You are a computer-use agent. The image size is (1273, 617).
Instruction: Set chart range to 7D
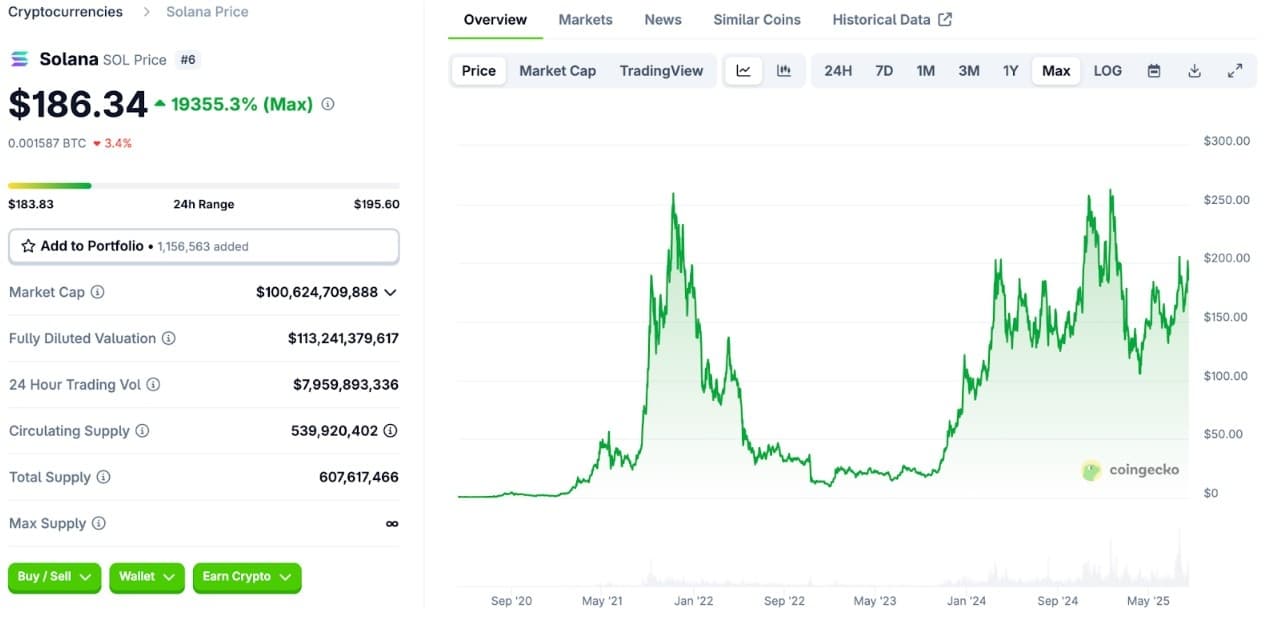click(884, 71)
